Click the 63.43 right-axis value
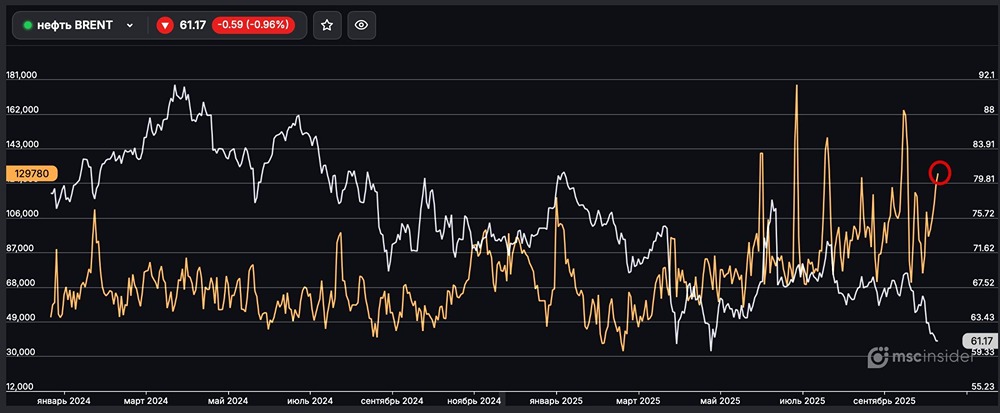 click(985, 317)
